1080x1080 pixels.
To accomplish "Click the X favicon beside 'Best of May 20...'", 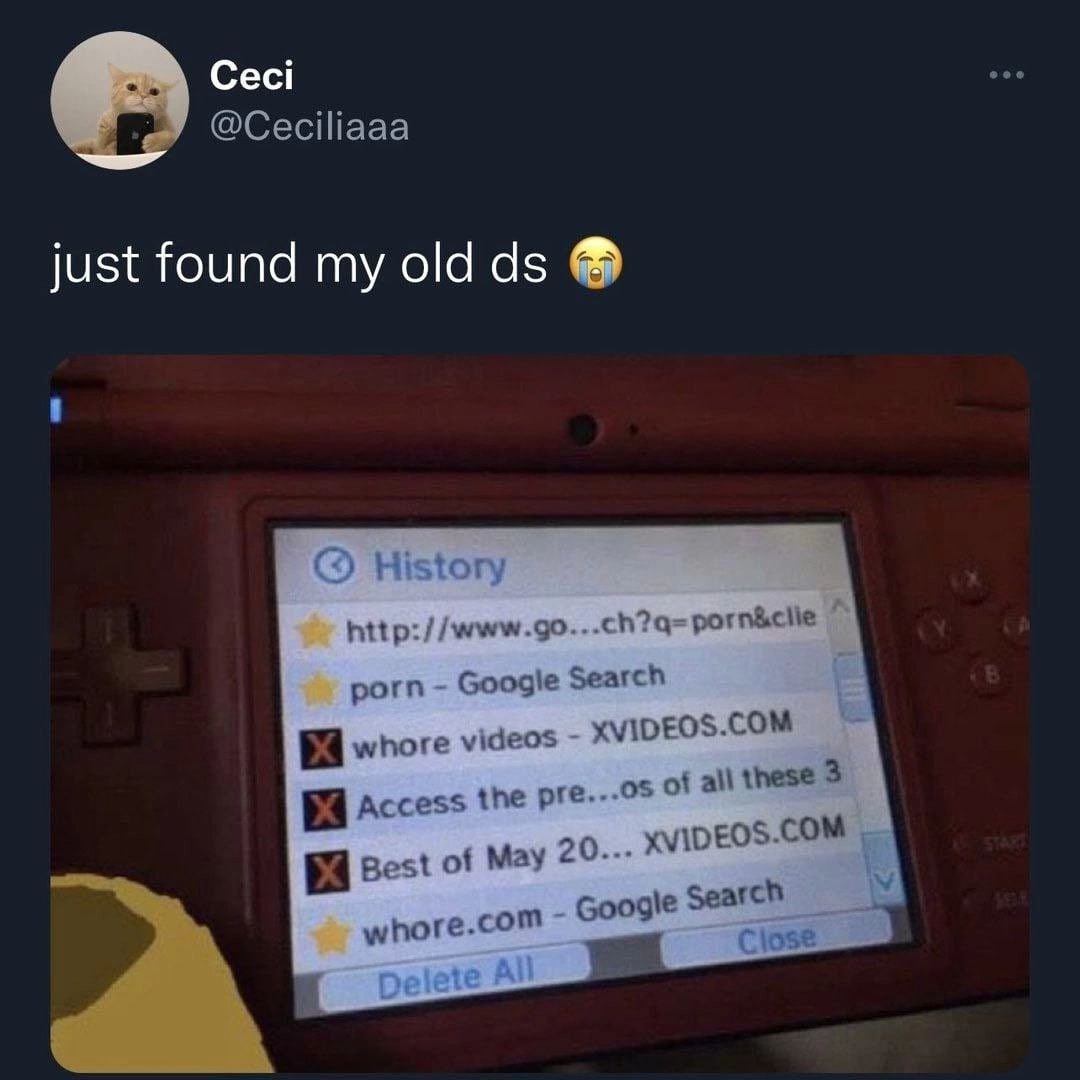I will 328,871.
